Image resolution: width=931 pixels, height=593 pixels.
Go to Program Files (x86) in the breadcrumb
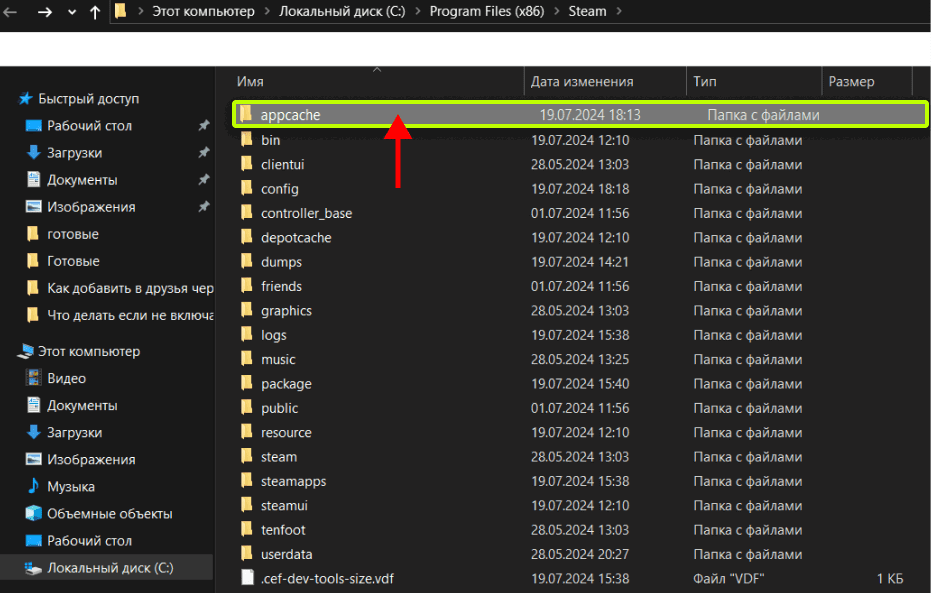[x=487, y=11]
